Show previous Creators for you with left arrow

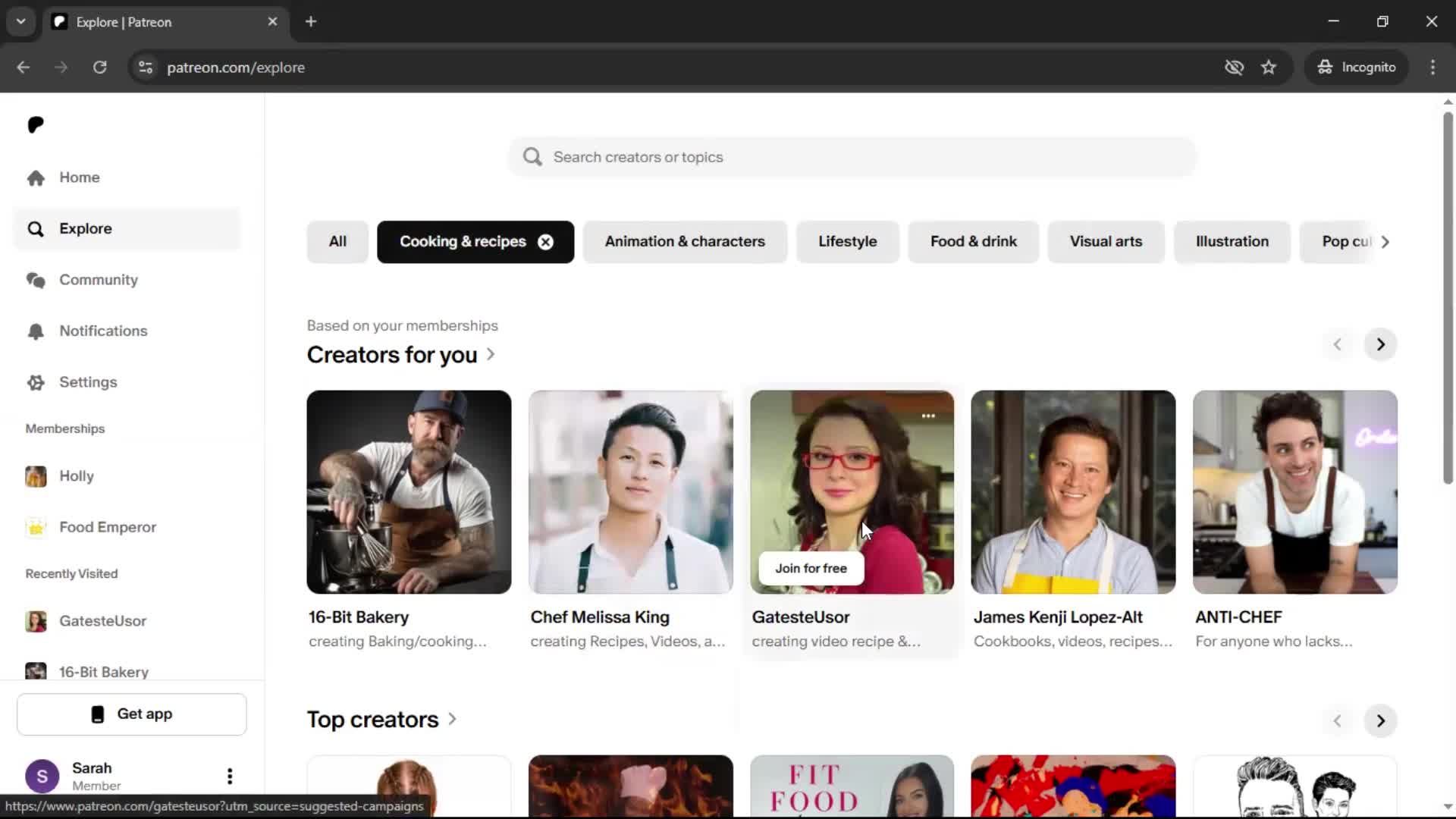click(1337, 344)
